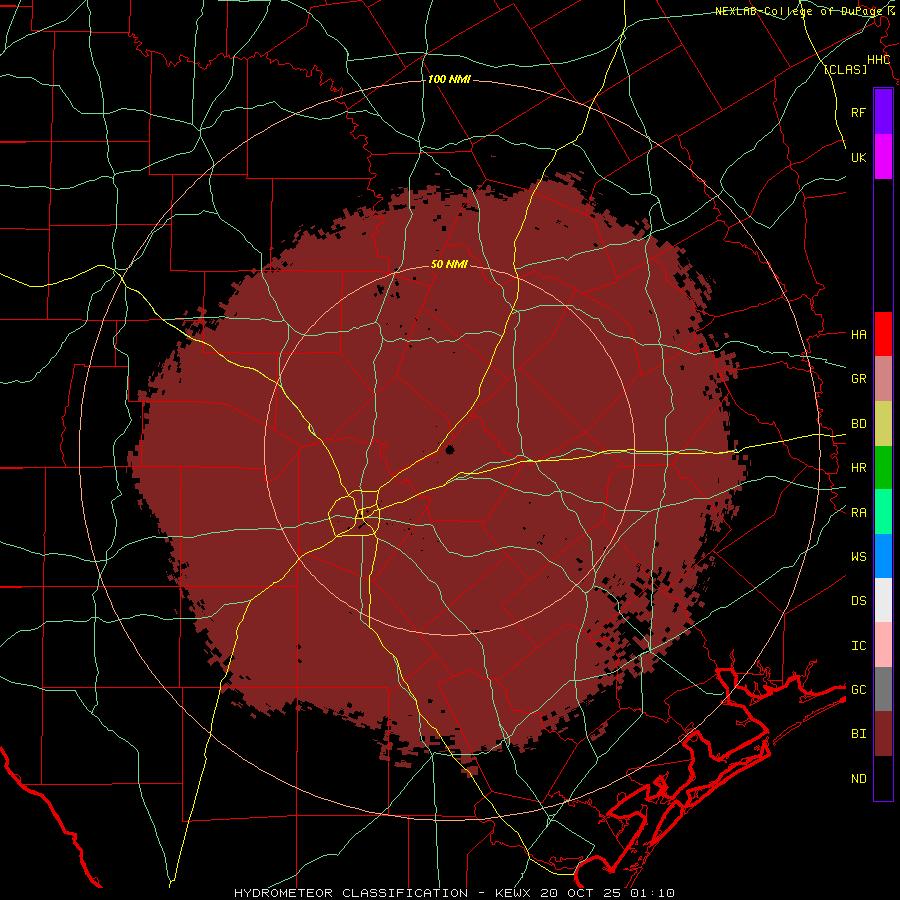Click the ND black legend swatch
Screen dimensions: 900x900
coord(883,778)
